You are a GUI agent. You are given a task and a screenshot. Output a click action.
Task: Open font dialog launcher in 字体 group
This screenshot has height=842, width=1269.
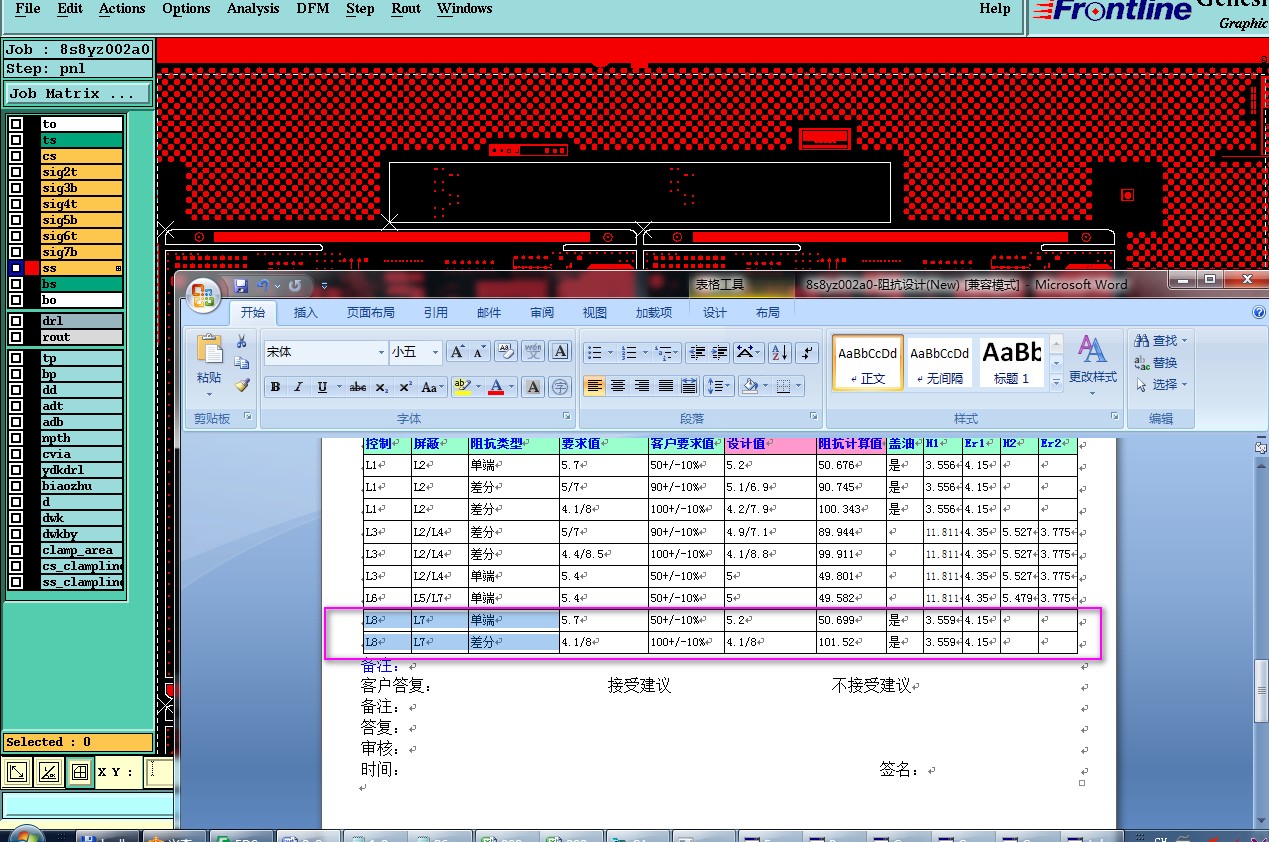point(567,417)
